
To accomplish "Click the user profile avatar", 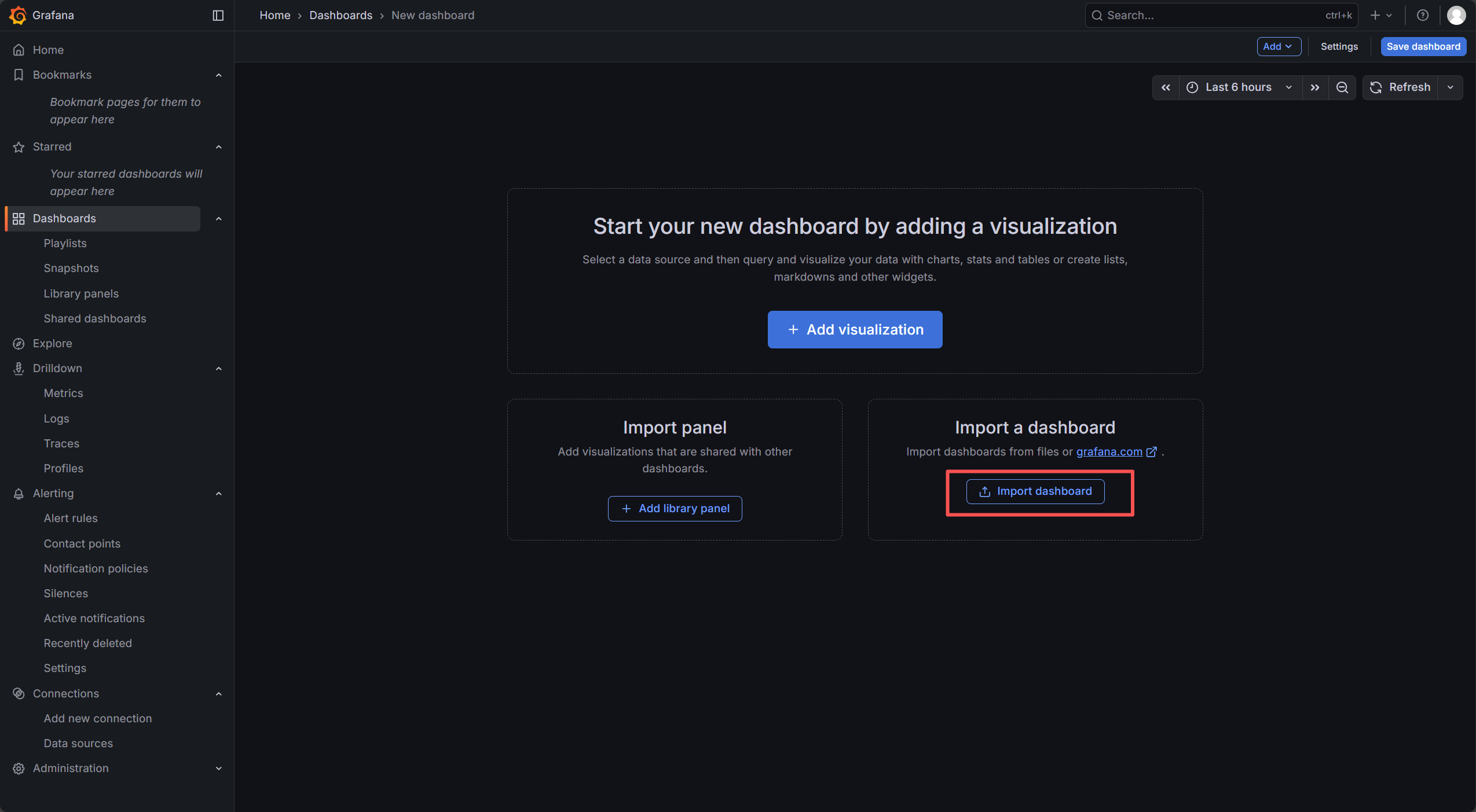I will tap(1456, 16).
